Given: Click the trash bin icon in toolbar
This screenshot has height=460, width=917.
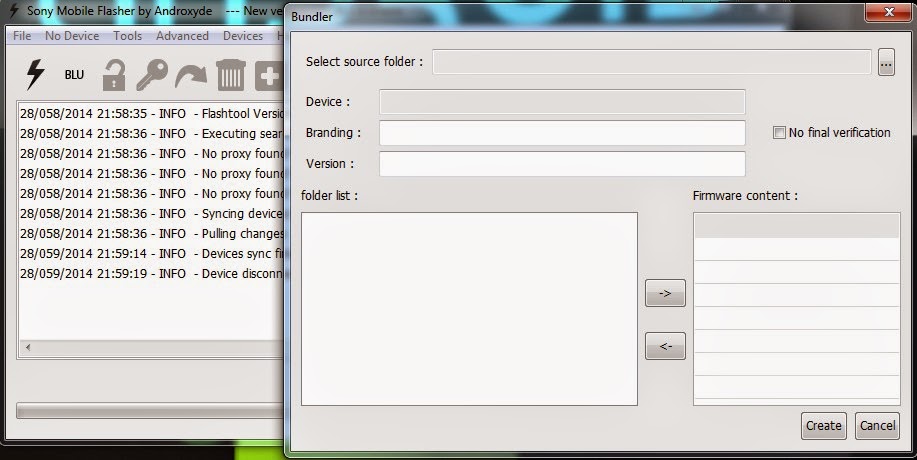Looking at the screenshot, I should [230, 75].
